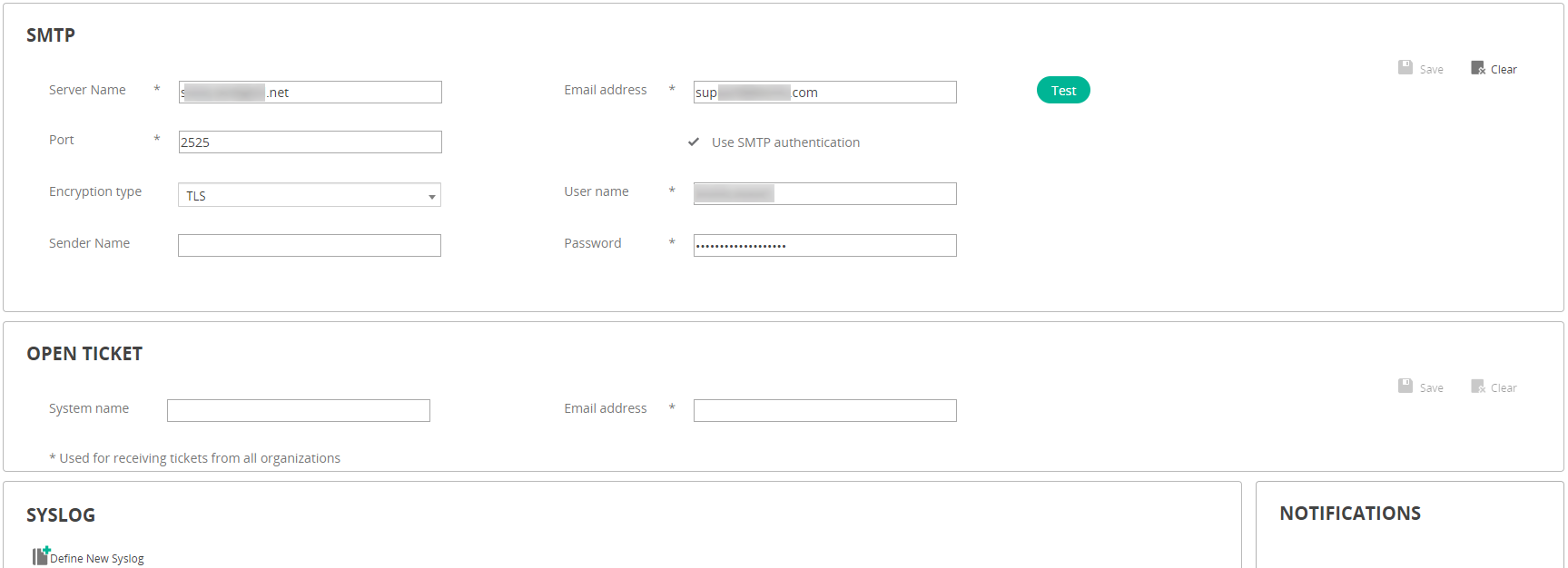
Task: Click the Define New Syslog icon
Action: pos(41,555)
